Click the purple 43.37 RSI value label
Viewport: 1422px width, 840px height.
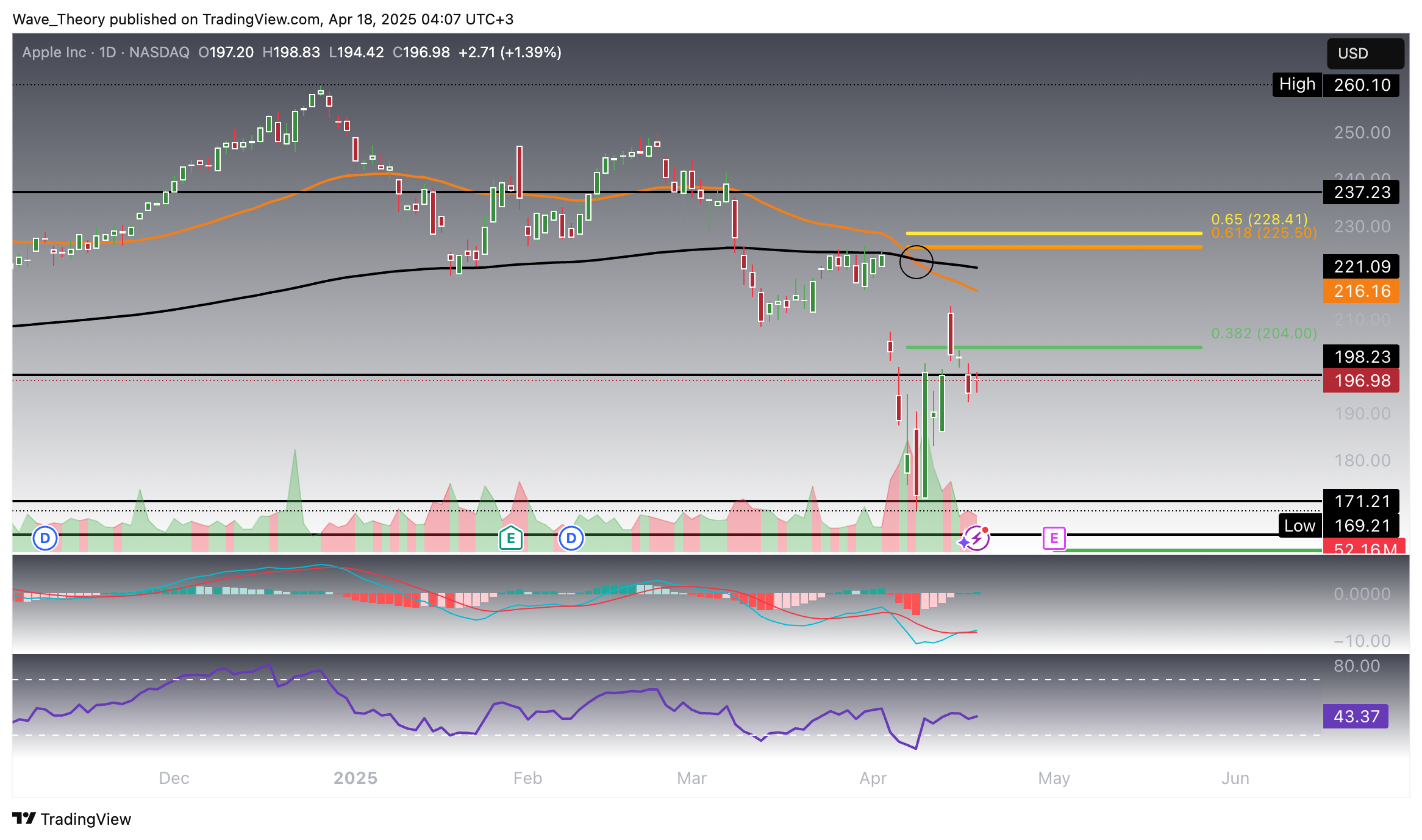(x=1356, y=716)
